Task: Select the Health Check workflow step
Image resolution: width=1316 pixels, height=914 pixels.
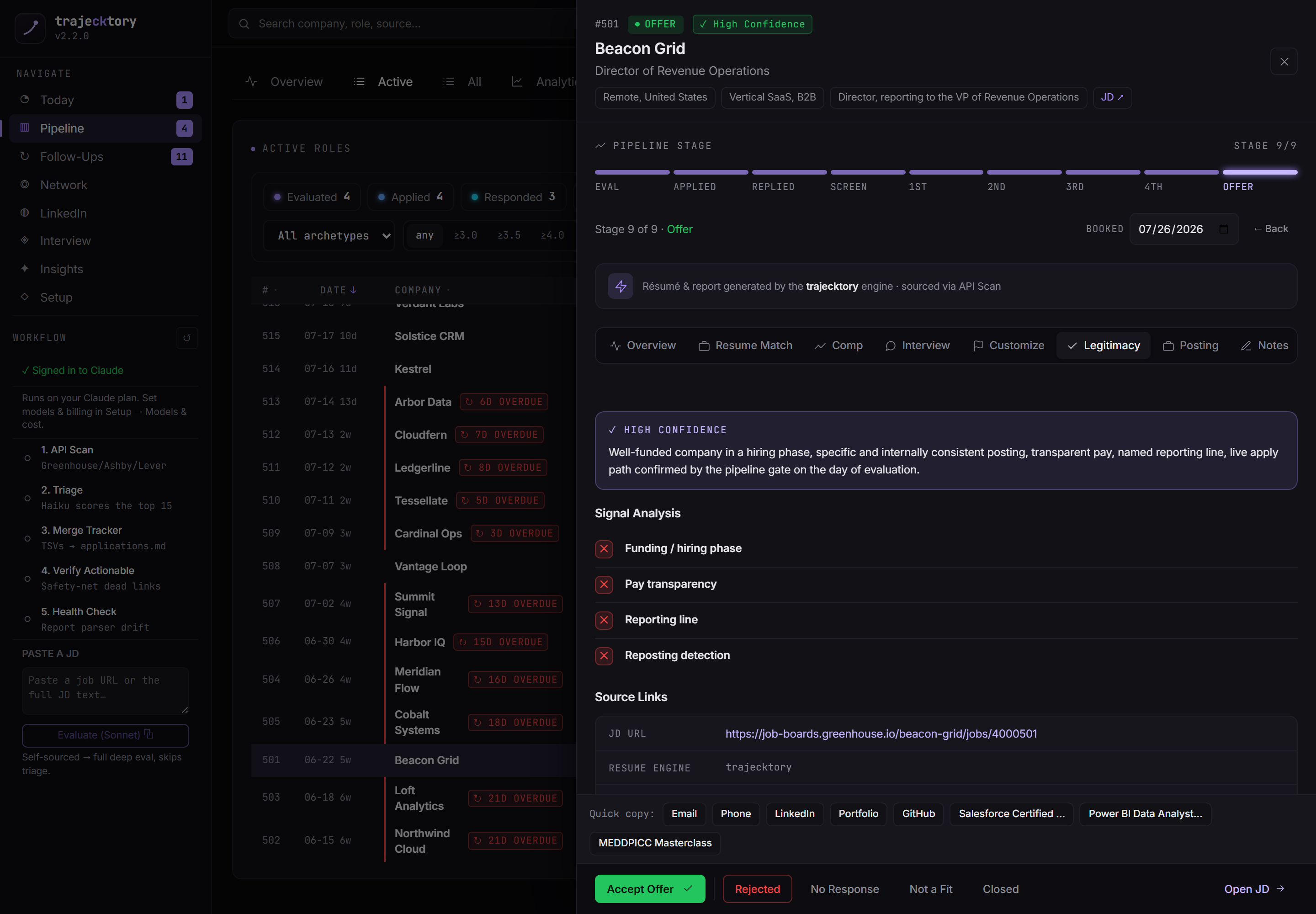Action: 106,619
